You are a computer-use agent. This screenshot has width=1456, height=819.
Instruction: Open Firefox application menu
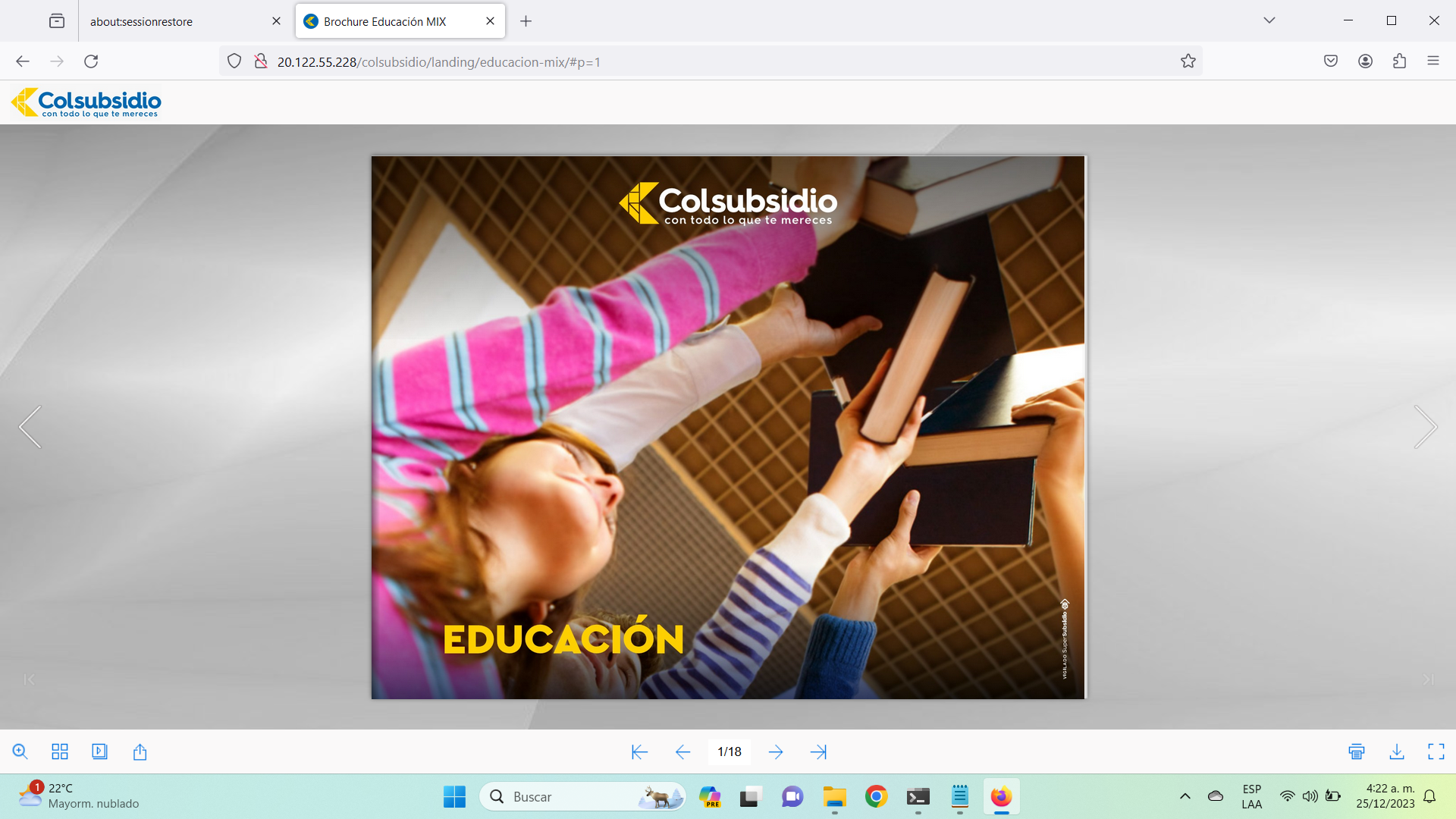point(1432,61)
